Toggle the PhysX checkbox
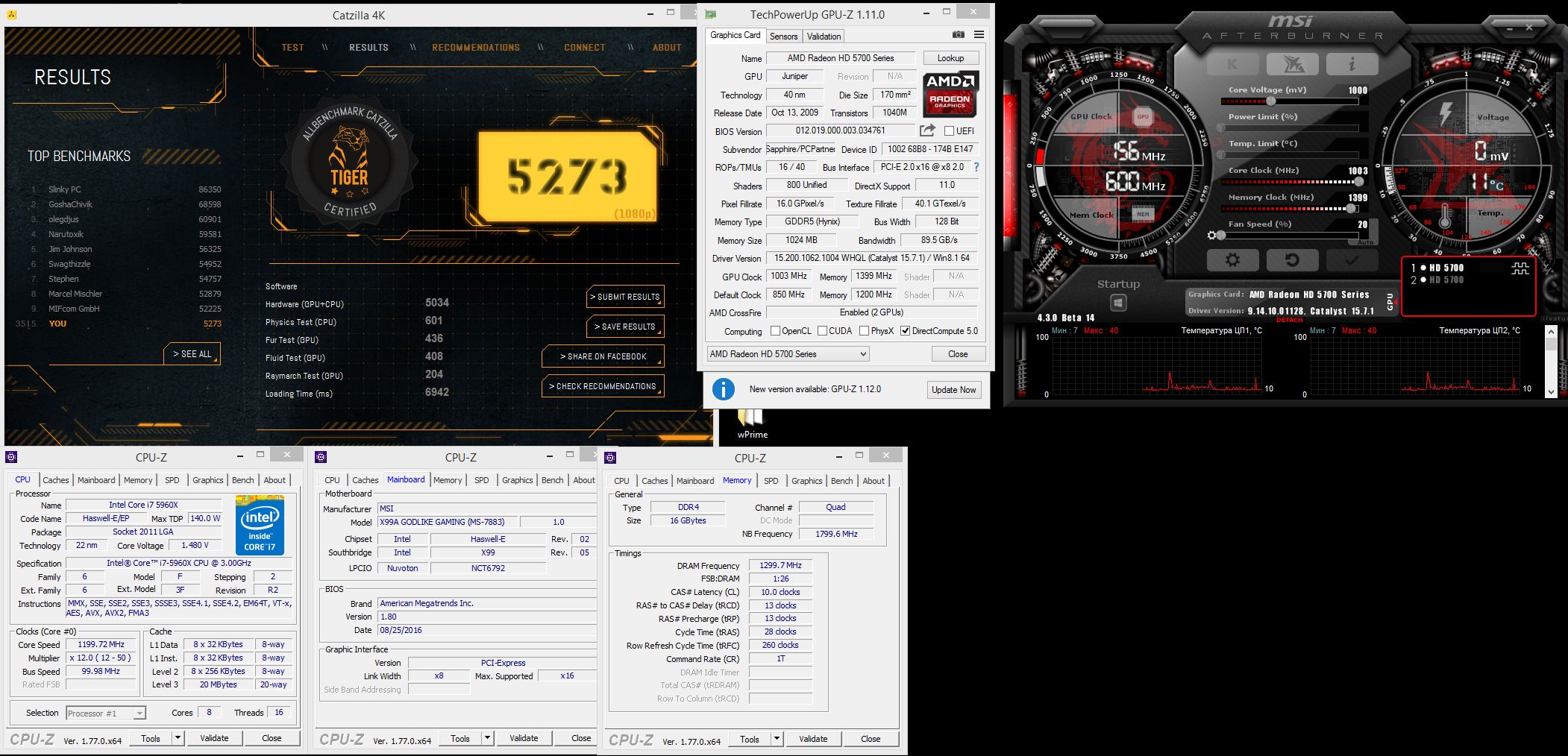 click(864, 331)
